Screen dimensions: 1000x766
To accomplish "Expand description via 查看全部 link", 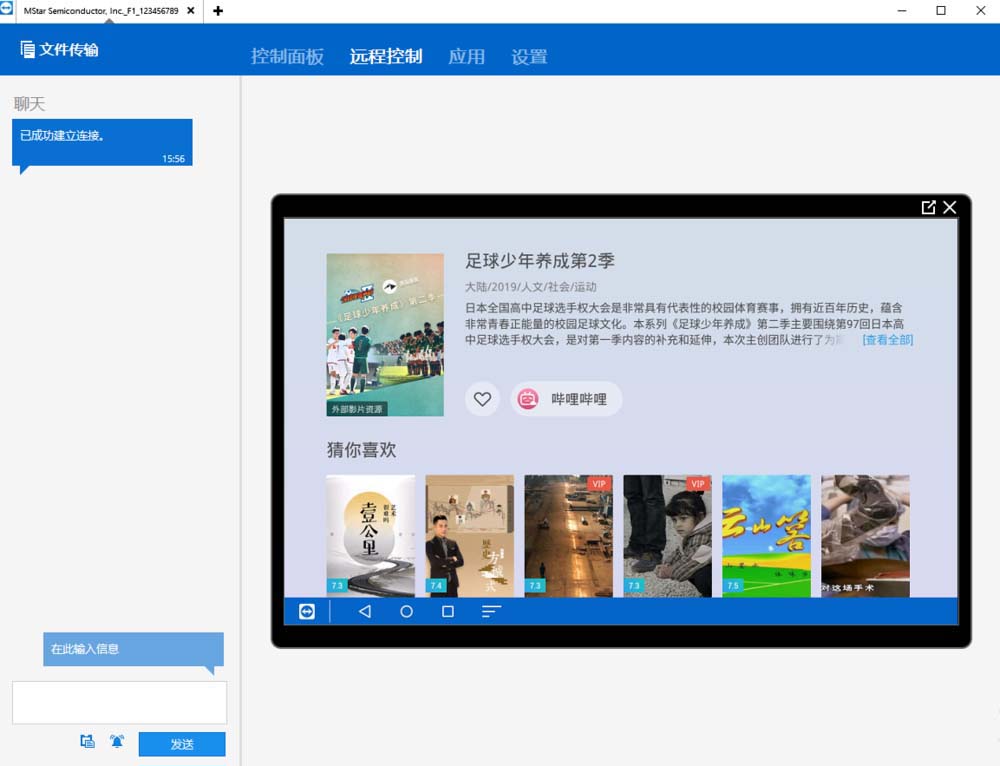I will pyautogui.click(x=888, y=340).
